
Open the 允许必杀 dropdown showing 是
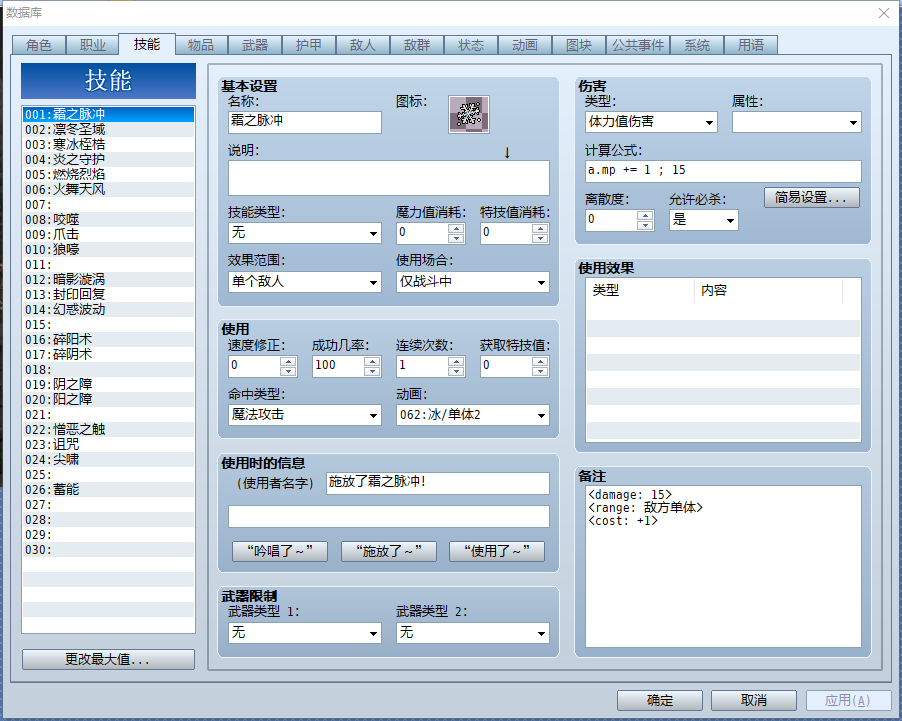704,220
